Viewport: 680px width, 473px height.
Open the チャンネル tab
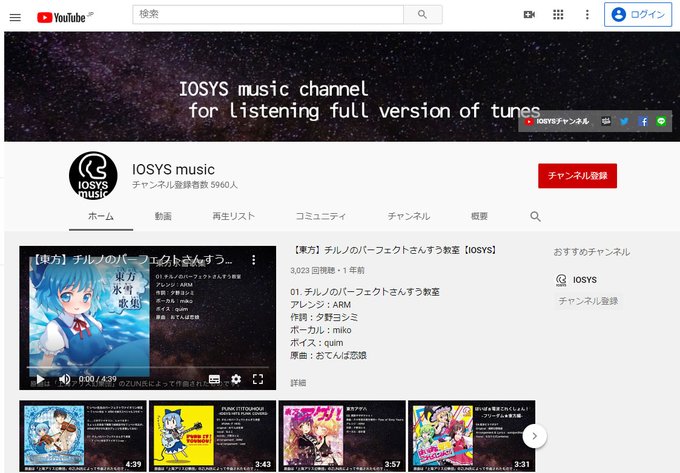(x=409, y=216)
